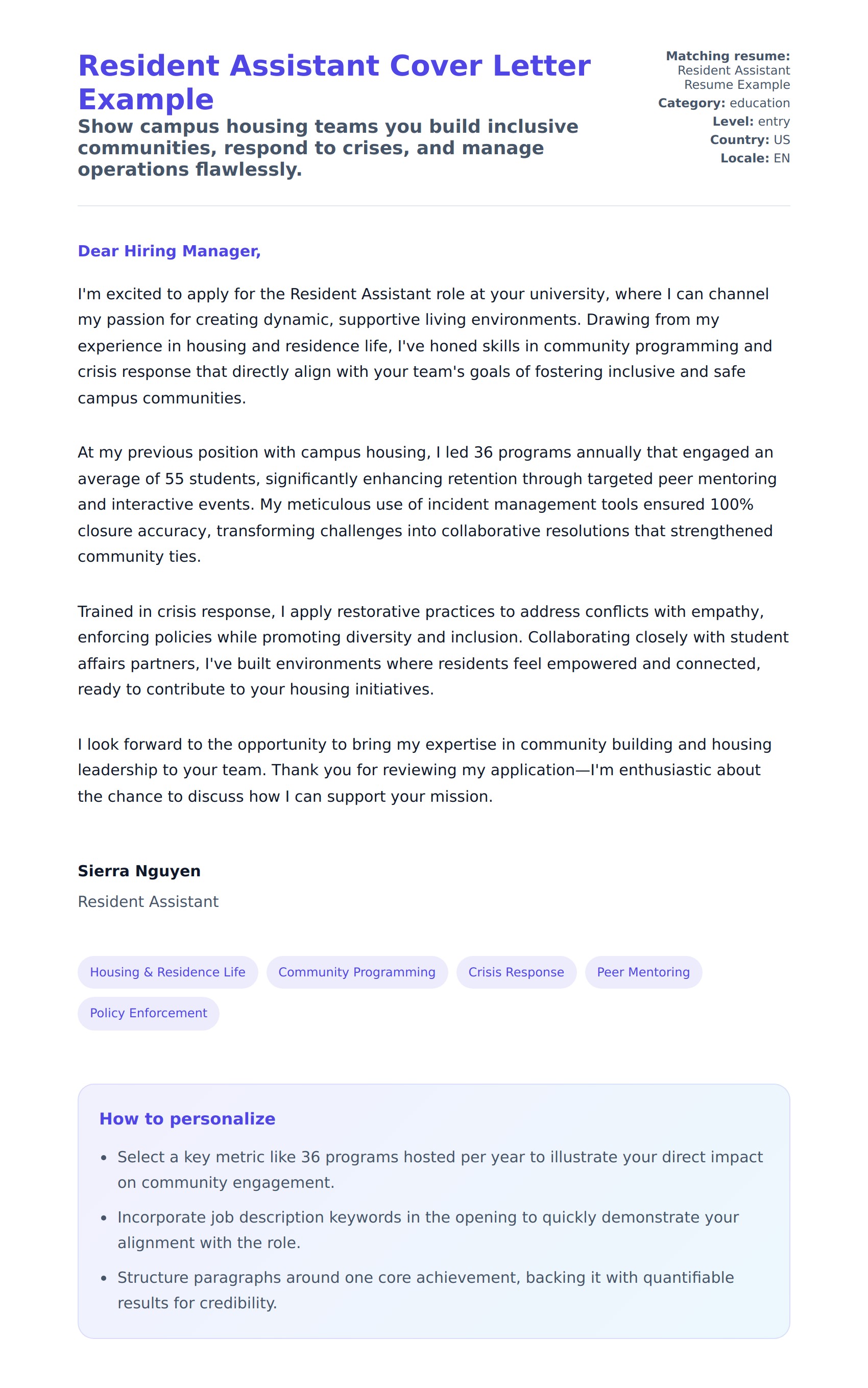
Task: Click the education category value
Action: (x=759, y=103)
